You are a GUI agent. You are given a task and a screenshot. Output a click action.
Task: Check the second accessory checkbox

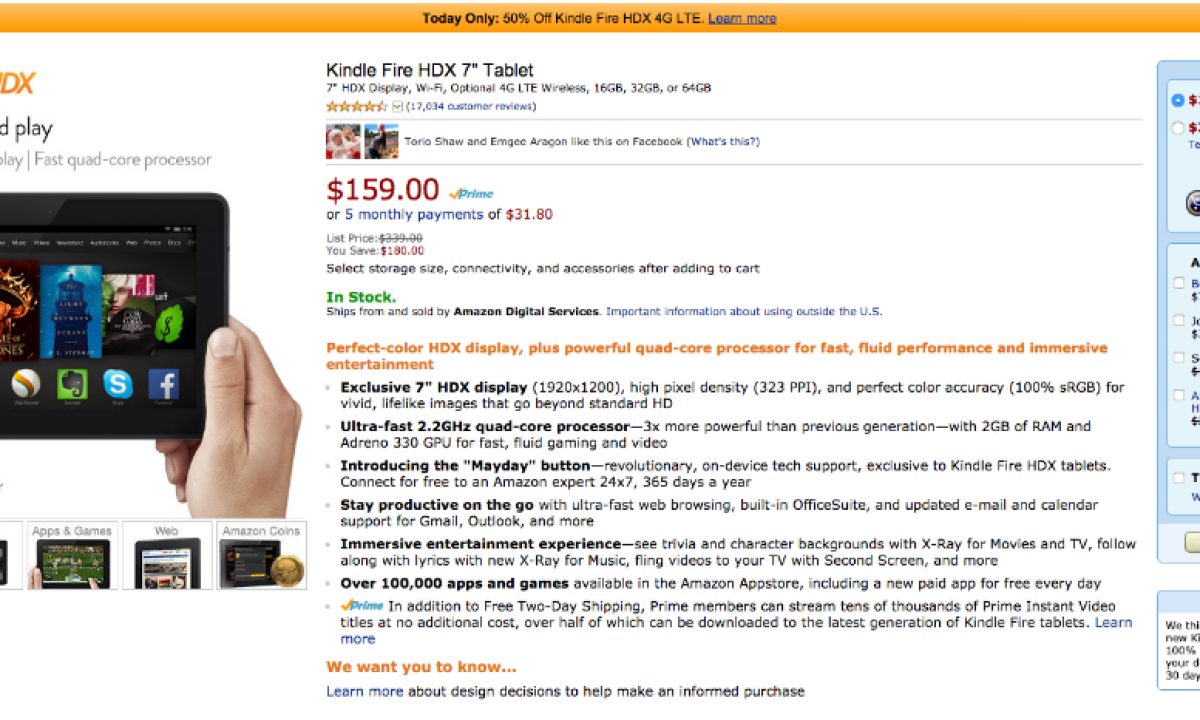(x=1179, y=321)
